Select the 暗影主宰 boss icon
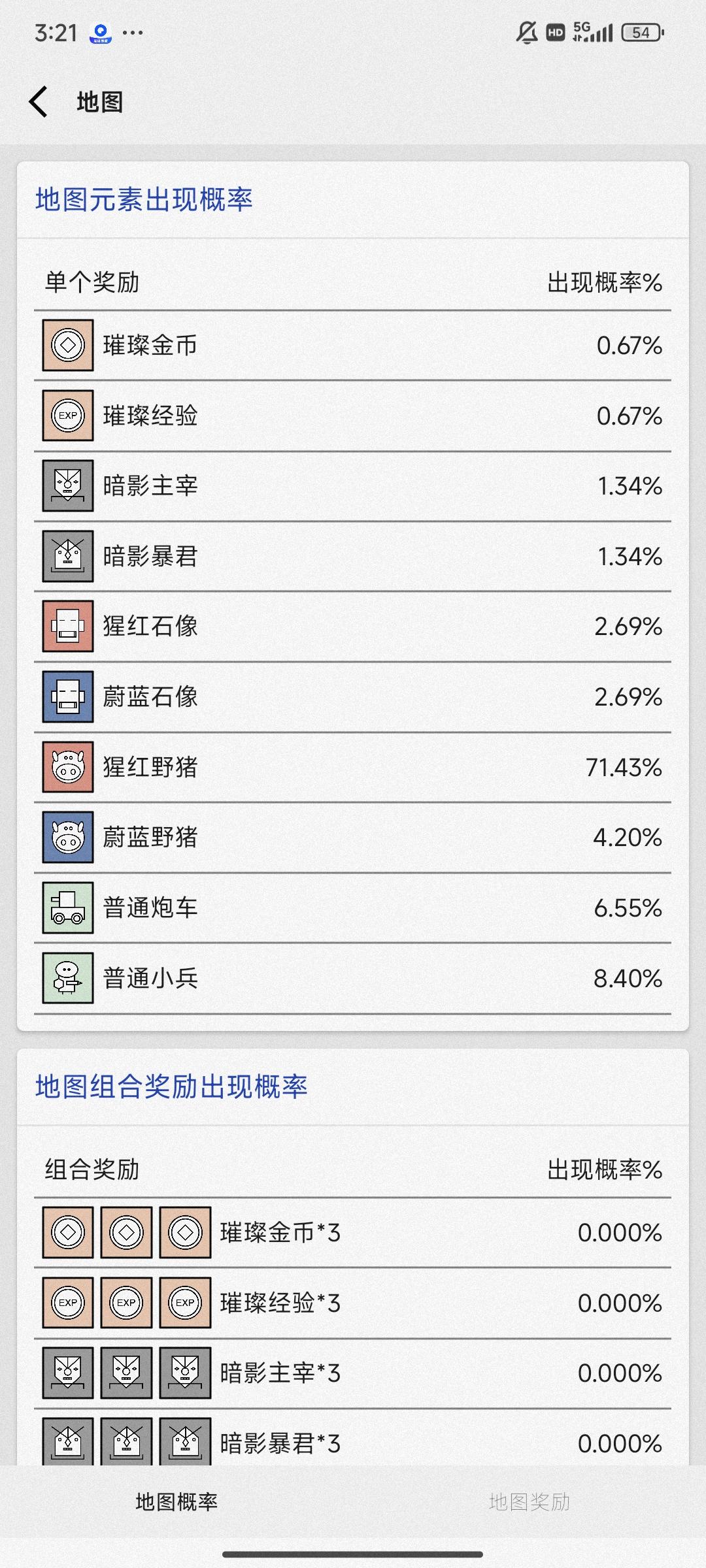 coord(68,485)
